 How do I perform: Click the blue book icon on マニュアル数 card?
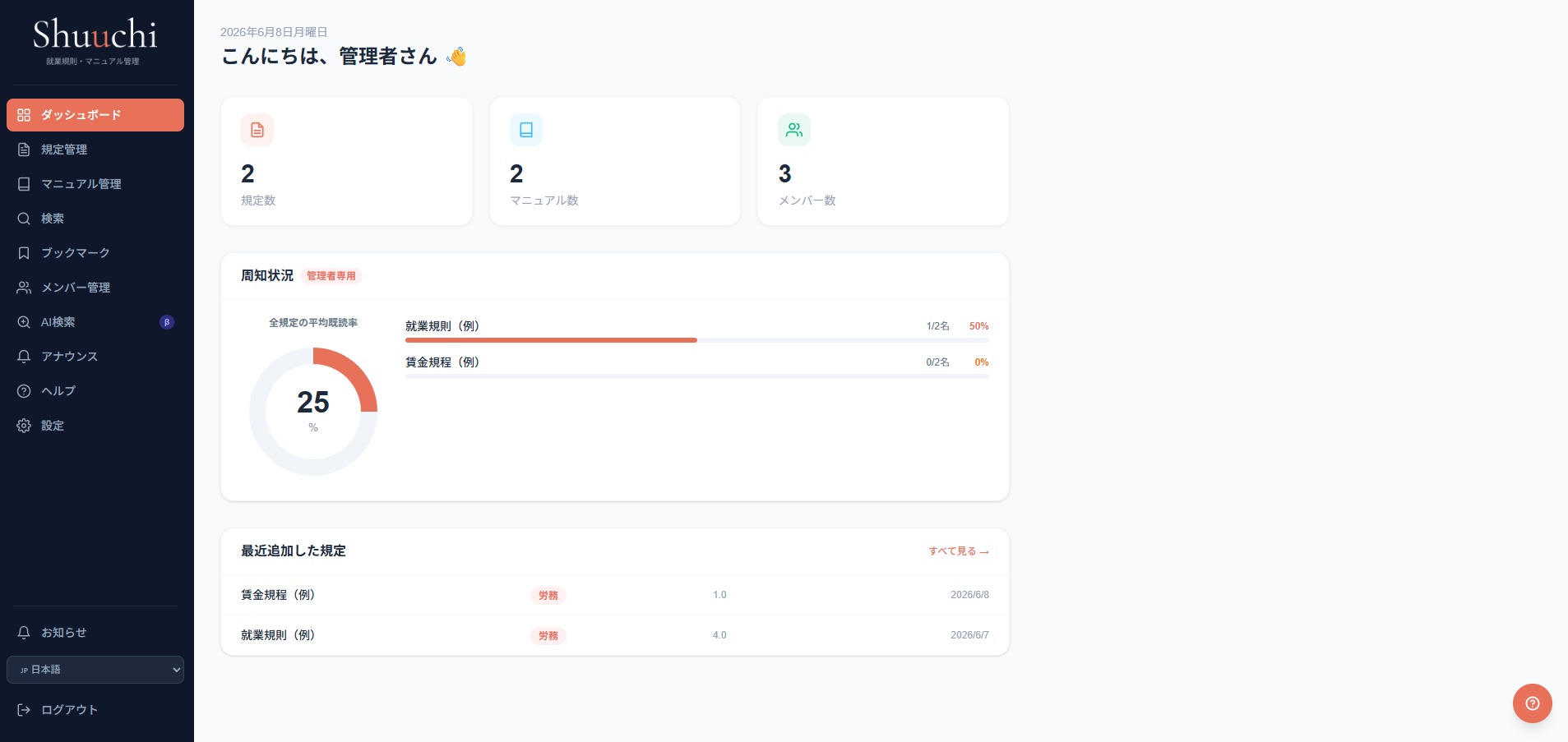click(x=526, y=130)
